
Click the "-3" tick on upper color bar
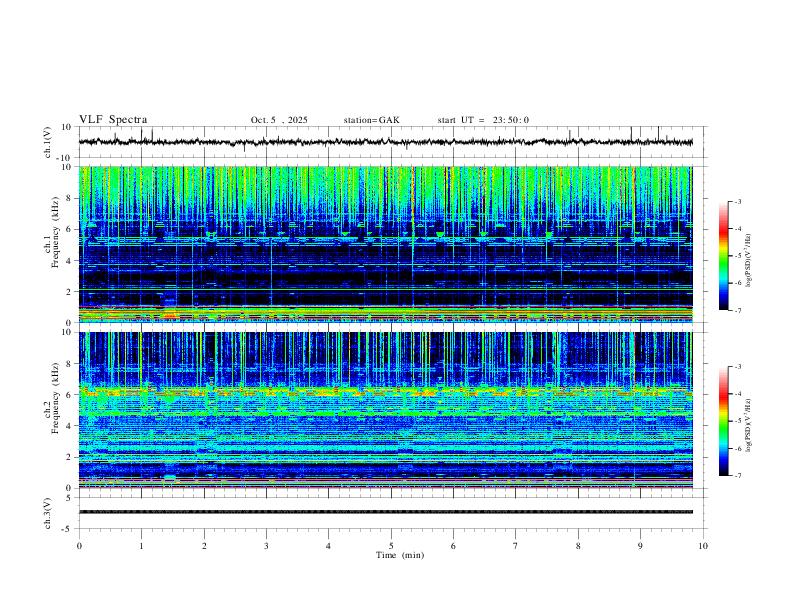(738, 201)
